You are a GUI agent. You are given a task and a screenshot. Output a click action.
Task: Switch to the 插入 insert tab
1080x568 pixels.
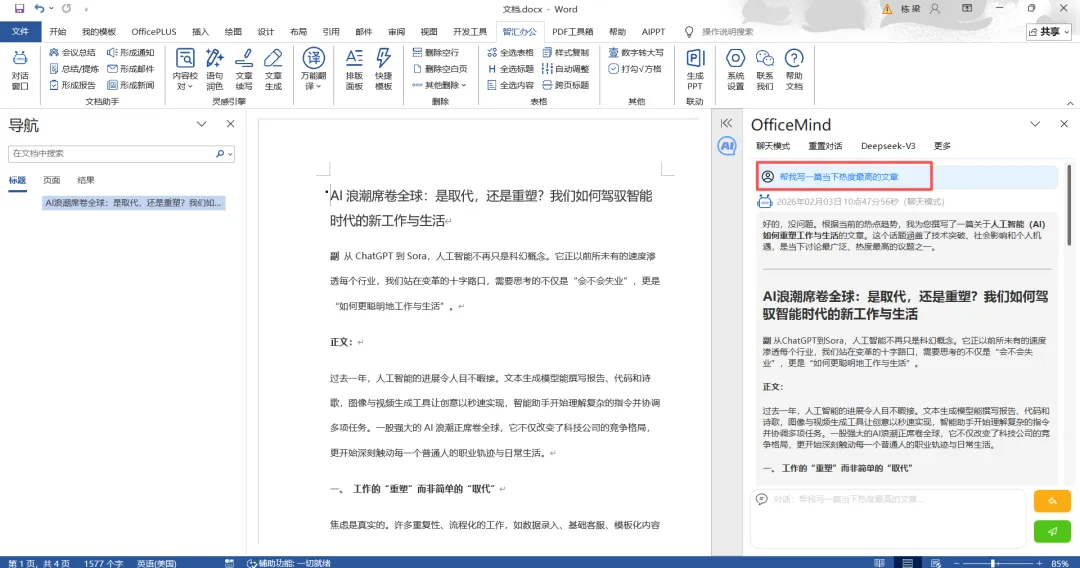(x=200, y=32)
